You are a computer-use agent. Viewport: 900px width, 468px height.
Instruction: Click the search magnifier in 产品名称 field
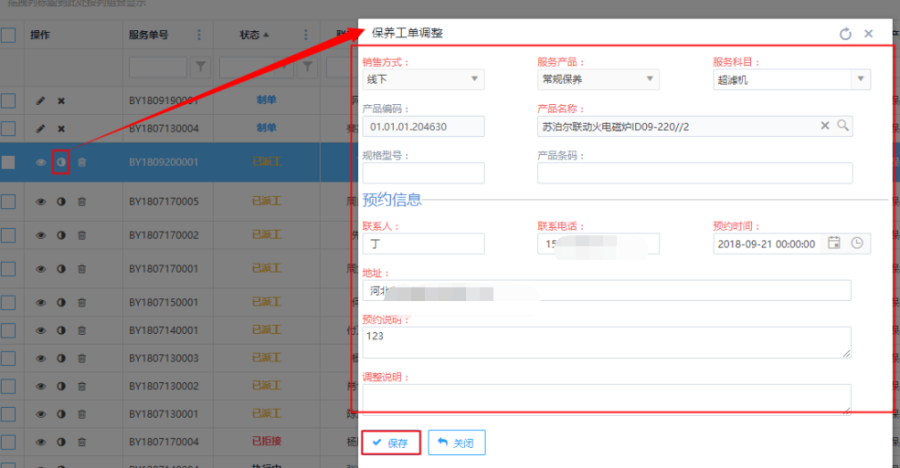[843, 126]
